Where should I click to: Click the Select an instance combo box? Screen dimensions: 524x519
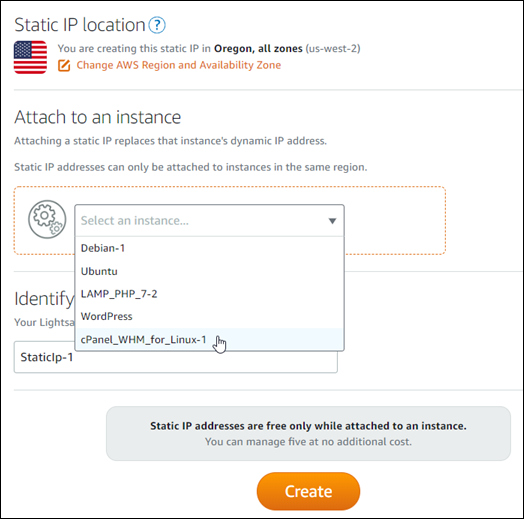tap(210, 221)
